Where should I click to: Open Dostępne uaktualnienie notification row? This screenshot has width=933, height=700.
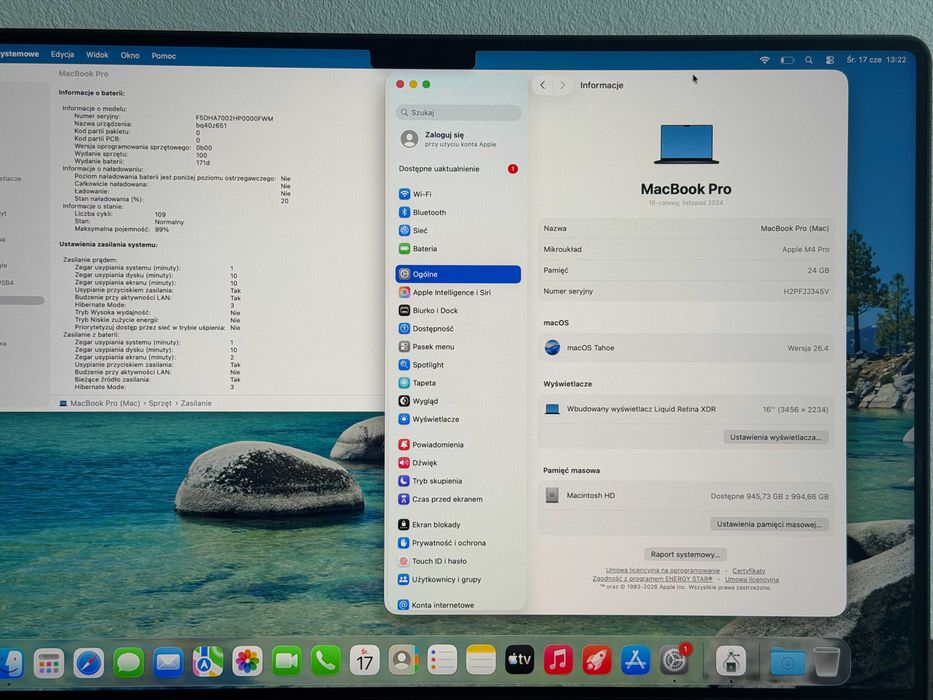[x=458, y=169]
